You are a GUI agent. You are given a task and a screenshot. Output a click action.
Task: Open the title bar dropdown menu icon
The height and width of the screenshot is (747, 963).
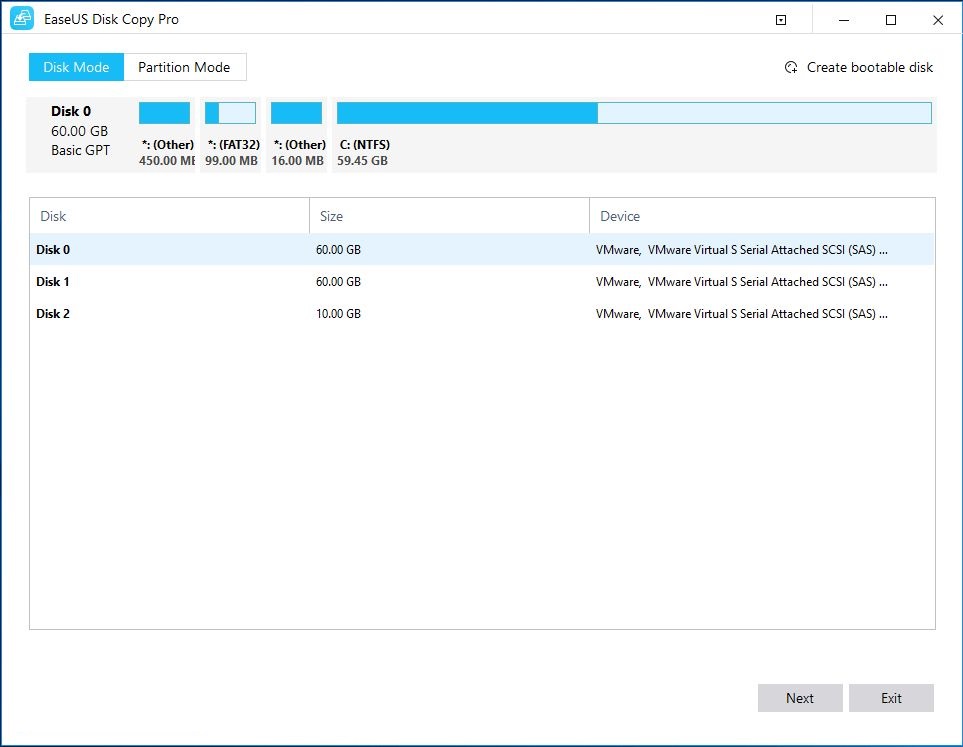tap(781, 20)
